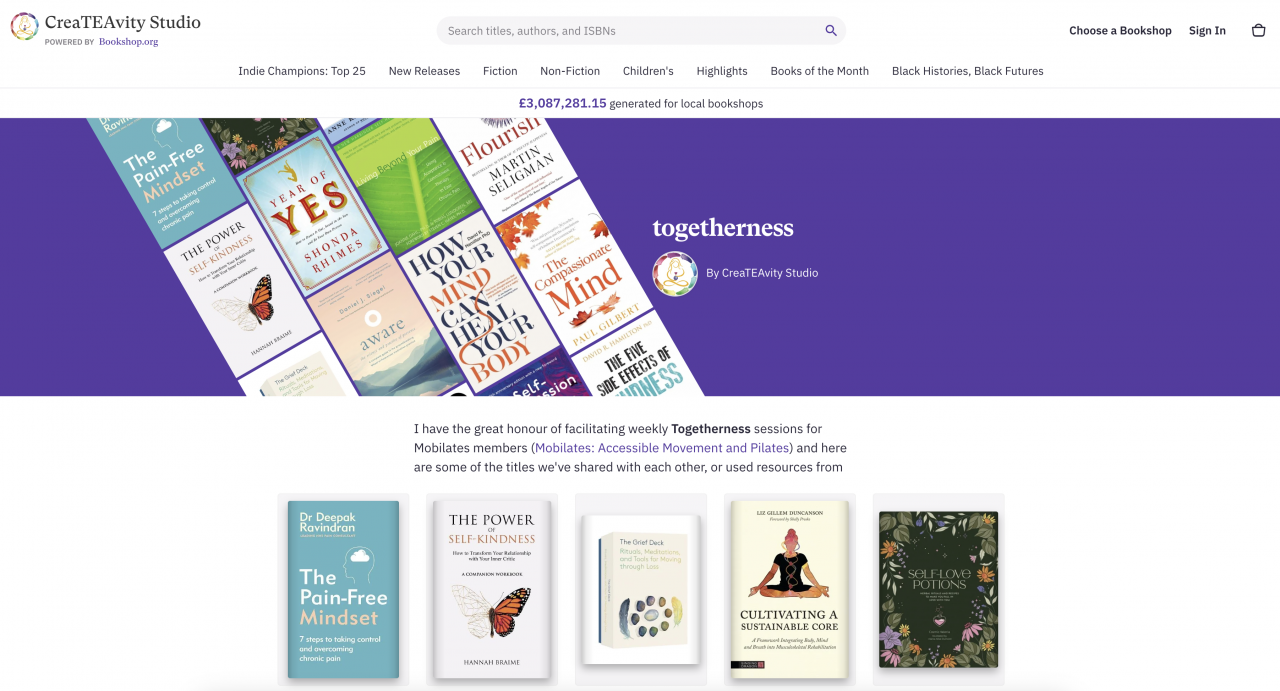The image size is (1280, 691).
Task: Select Choose a Bookshop
Action: point(1120,31)
